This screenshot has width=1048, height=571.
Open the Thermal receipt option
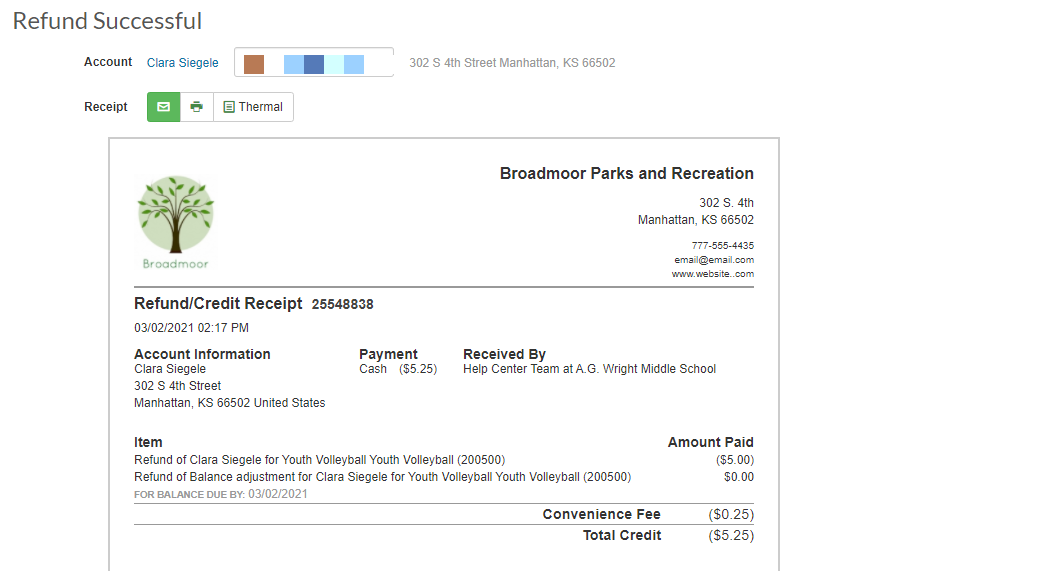coord(253,107)
